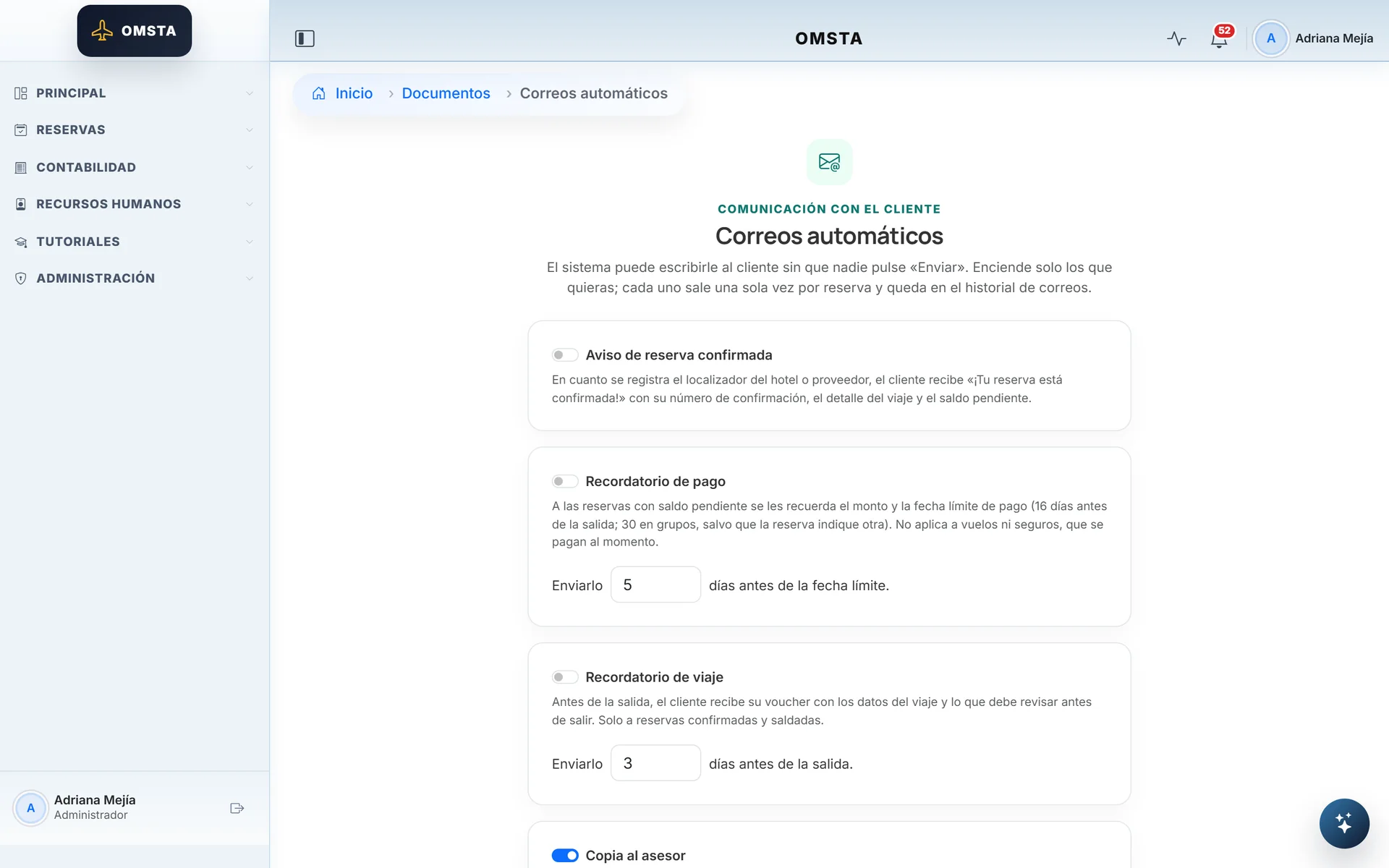Expand the Tutoriales menu chevron

(250, 242)
